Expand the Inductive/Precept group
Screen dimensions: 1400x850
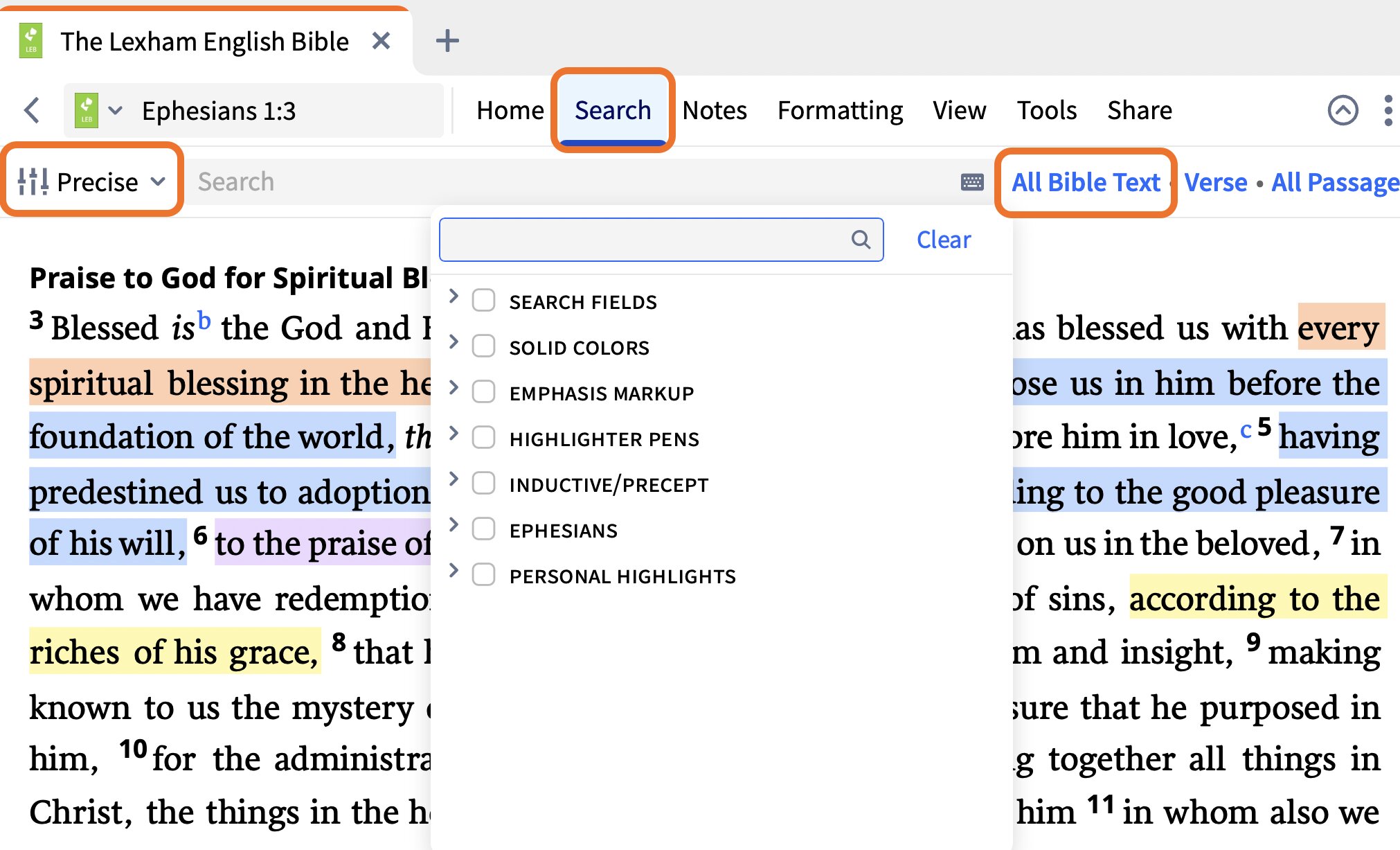coord(454,479)
